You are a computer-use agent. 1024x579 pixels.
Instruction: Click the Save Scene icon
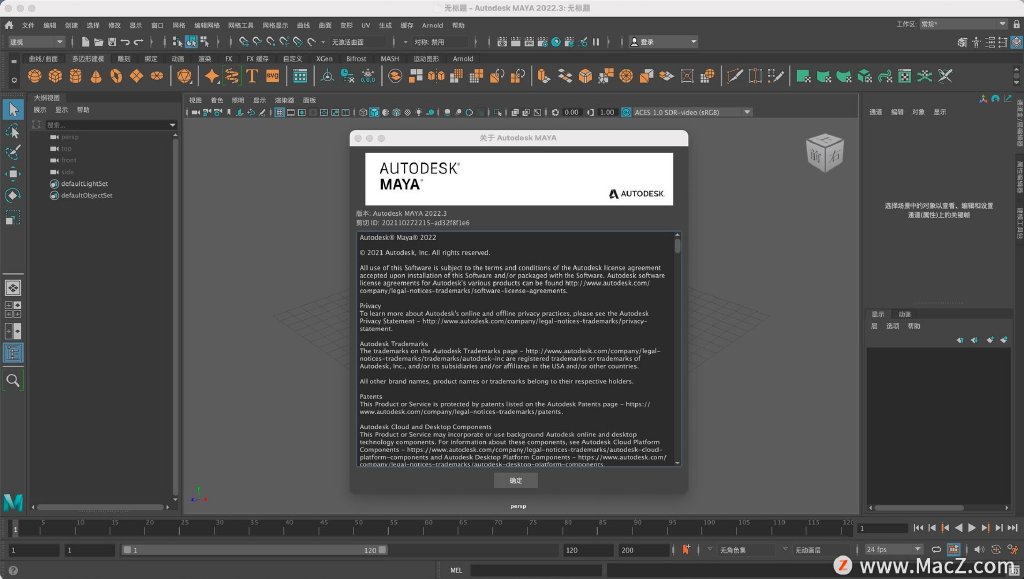pyautogui.click(x=112, y=42)
